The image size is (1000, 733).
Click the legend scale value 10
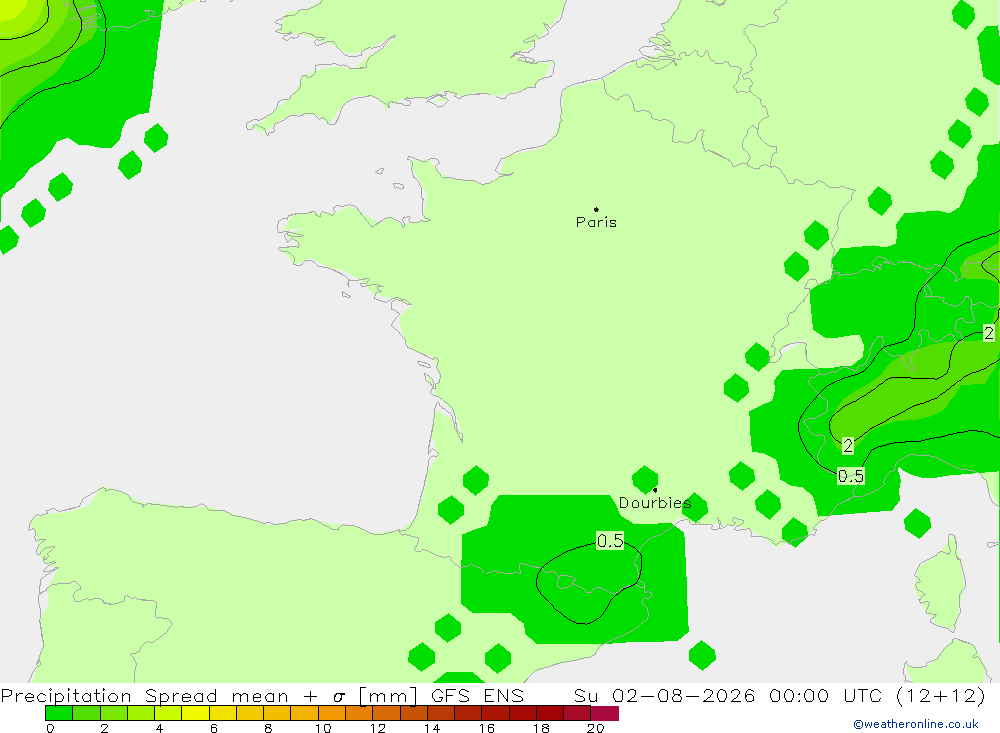pos(323,728)
